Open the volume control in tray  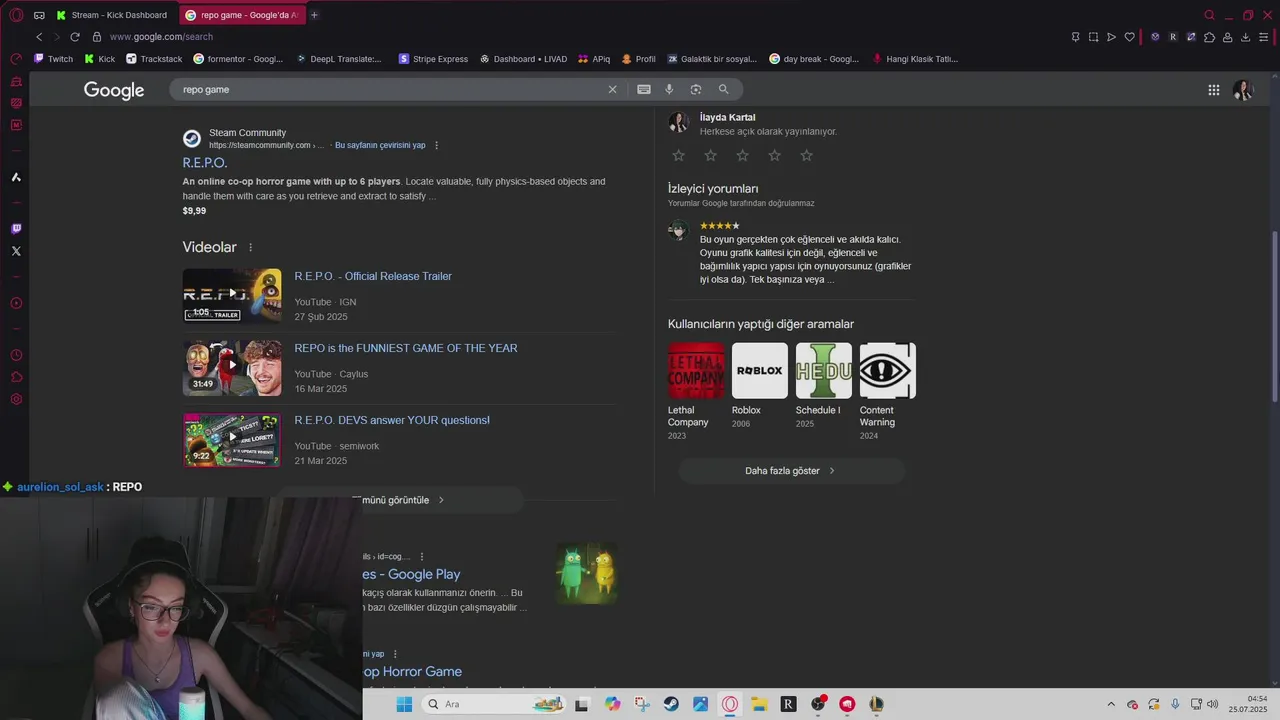1213,704
